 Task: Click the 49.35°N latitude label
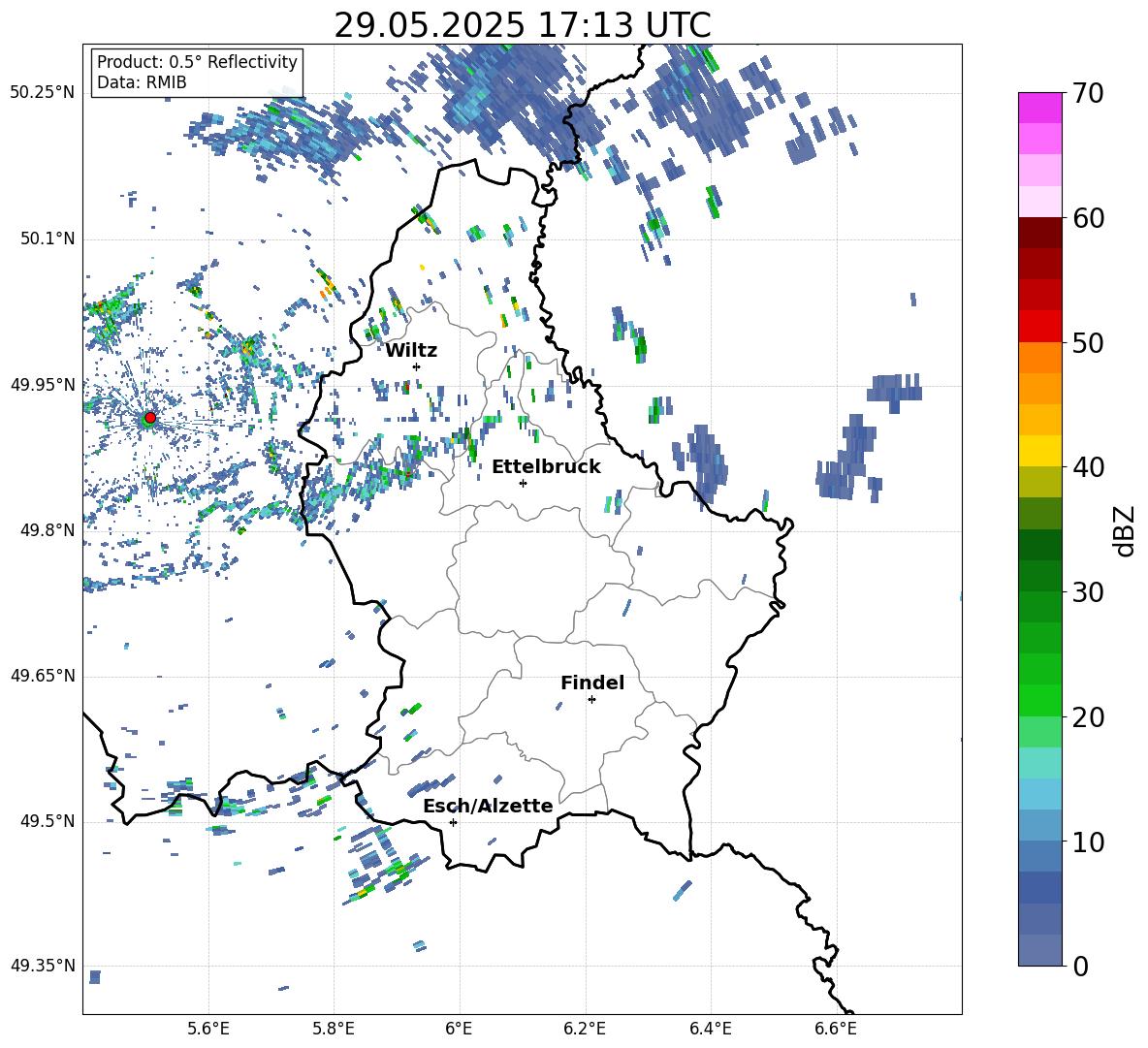coord(43,966)
